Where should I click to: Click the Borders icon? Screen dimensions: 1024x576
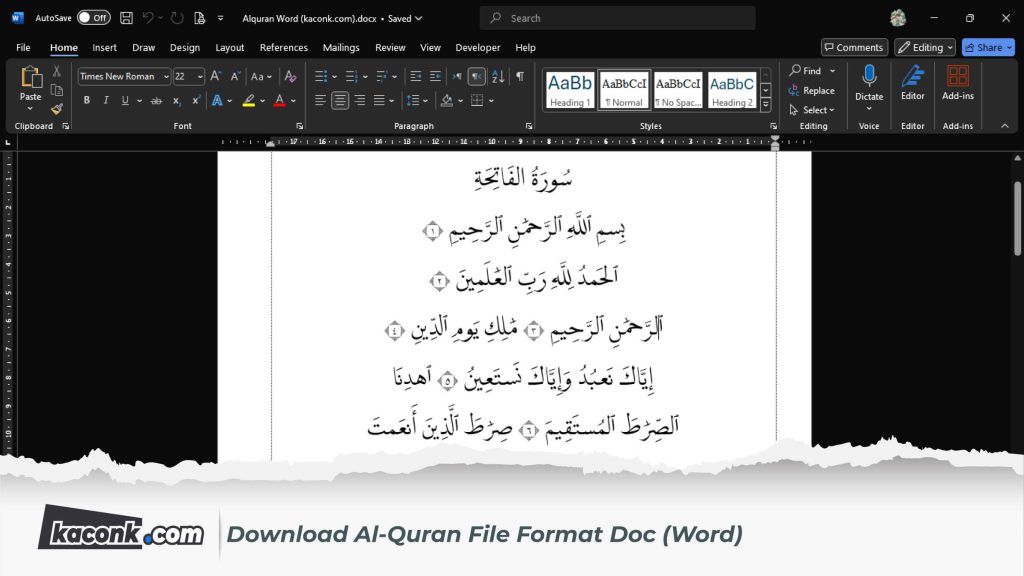pyautogui.click(x=477, y=101)
